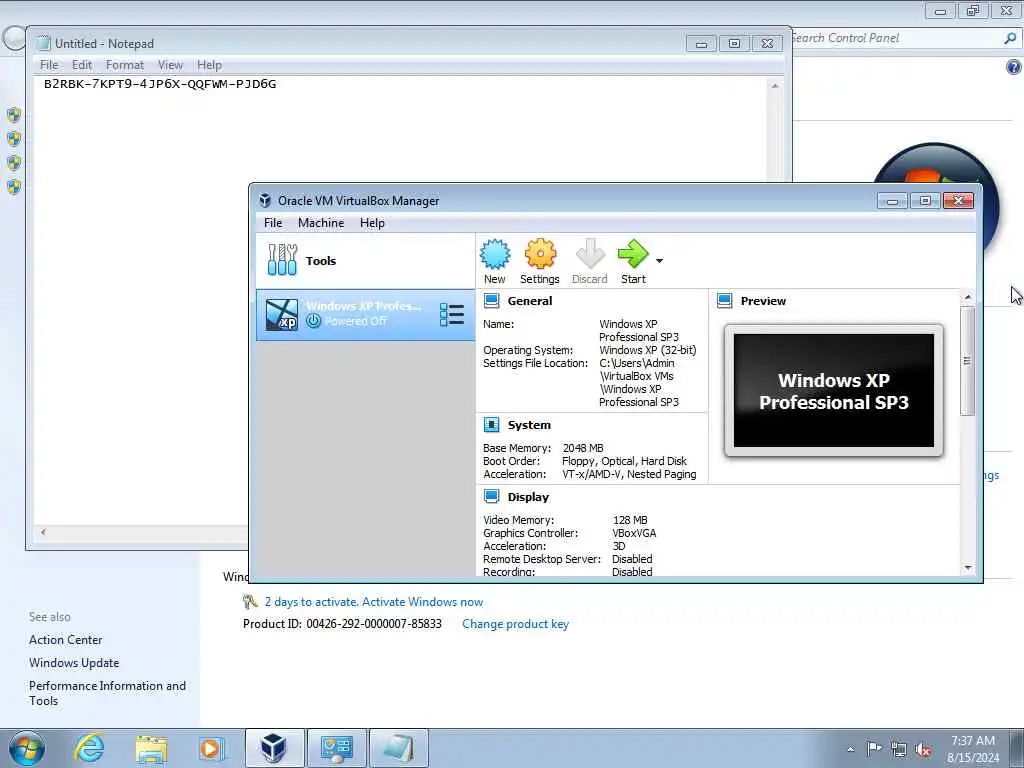Click the product key text in Notepad

(160, 84)
